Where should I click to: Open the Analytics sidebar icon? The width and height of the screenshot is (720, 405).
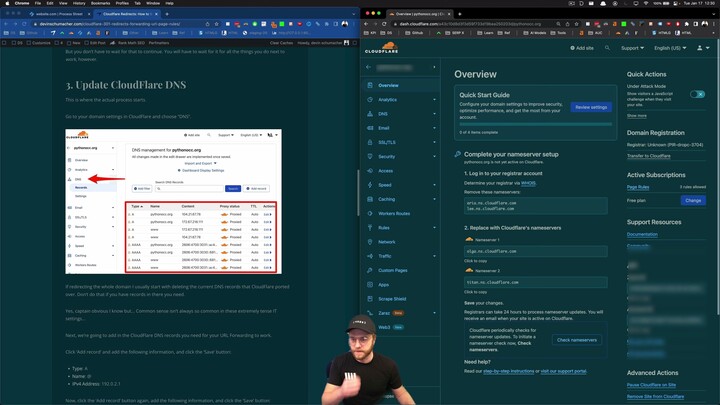click(370, 100)
